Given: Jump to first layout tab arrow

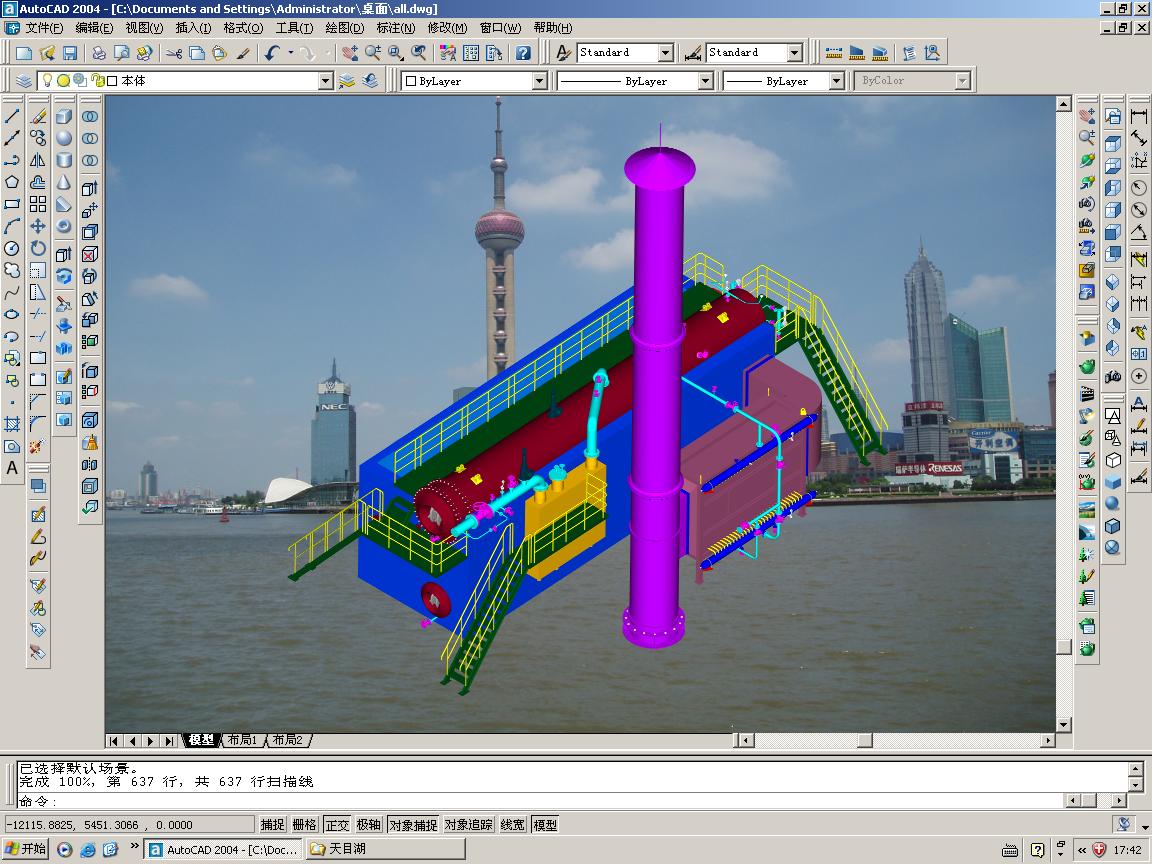Looking at the screenshot, I should [x=114, y=741].
